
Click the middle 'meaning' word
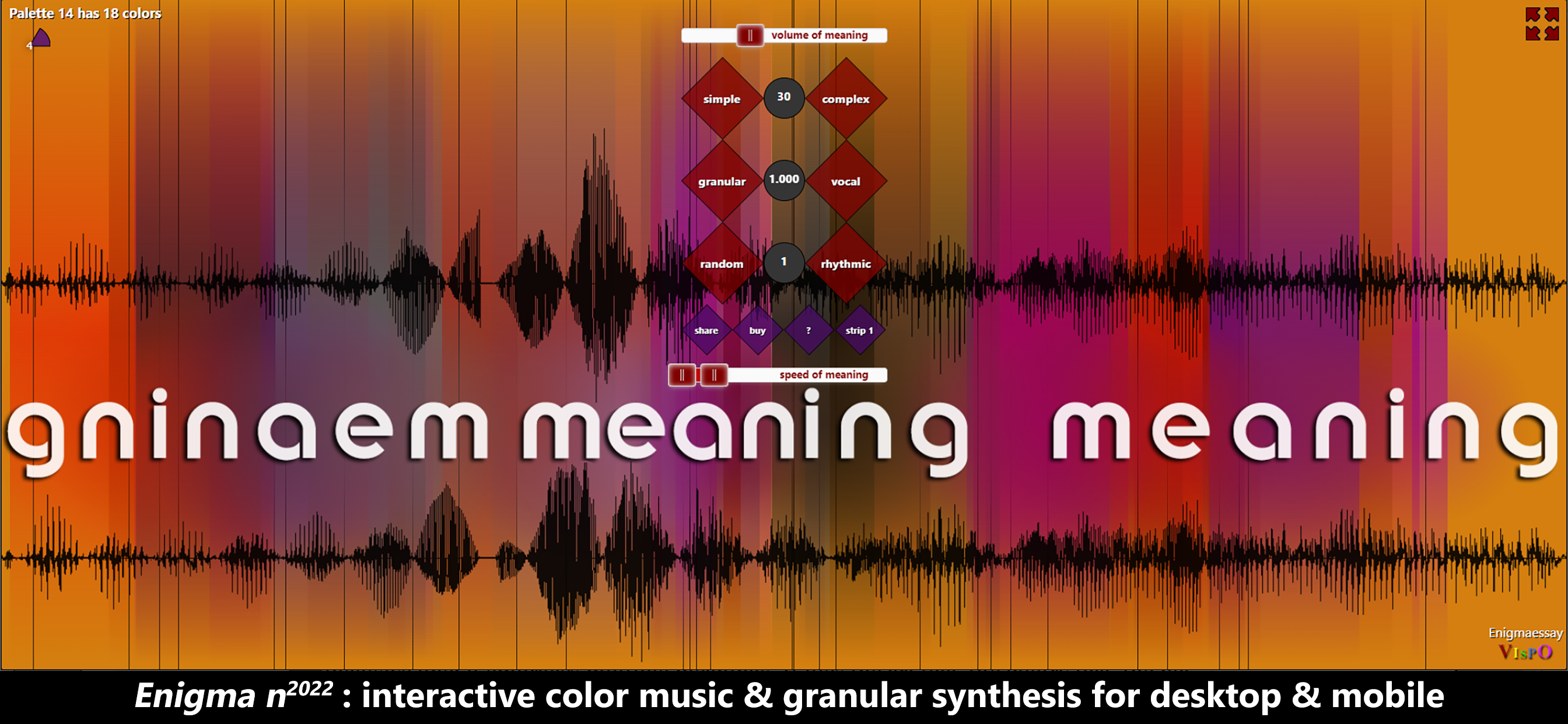click(745, 432)
